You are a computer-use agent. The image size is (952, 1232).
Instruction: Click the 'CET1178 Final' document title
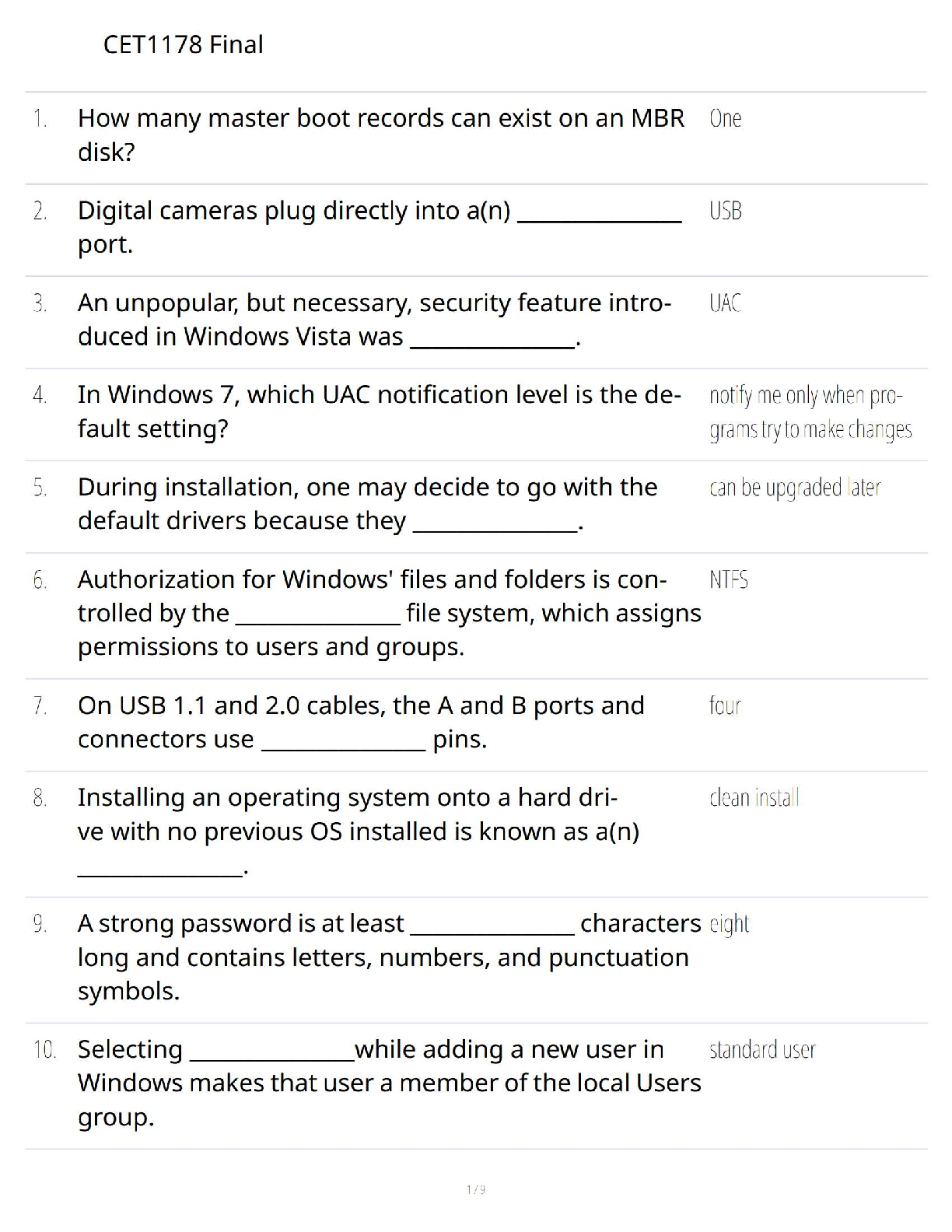pyautogui.click(x=183, y=44)
